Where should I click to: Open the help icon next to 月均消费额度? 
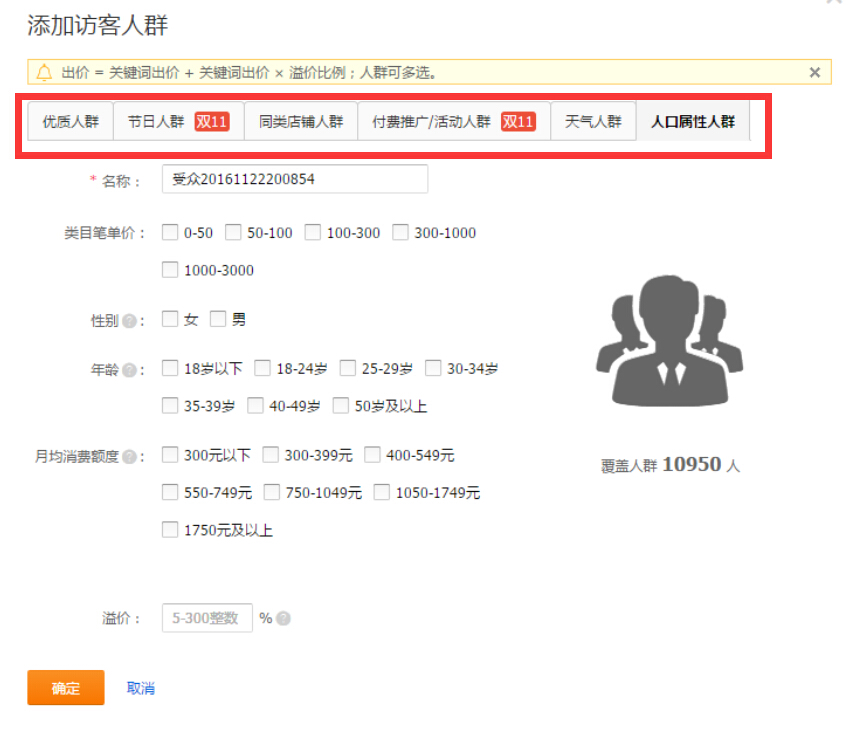(129, 457)
